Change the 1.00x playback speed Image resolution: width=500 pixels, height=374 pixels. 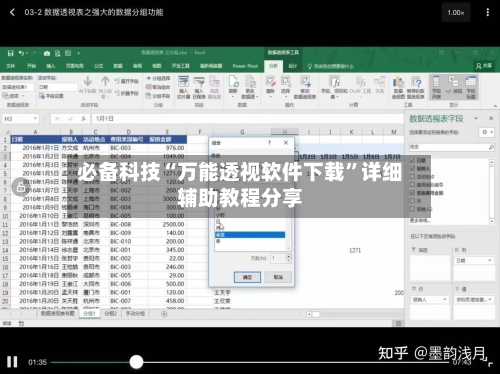tap(456, 13)
